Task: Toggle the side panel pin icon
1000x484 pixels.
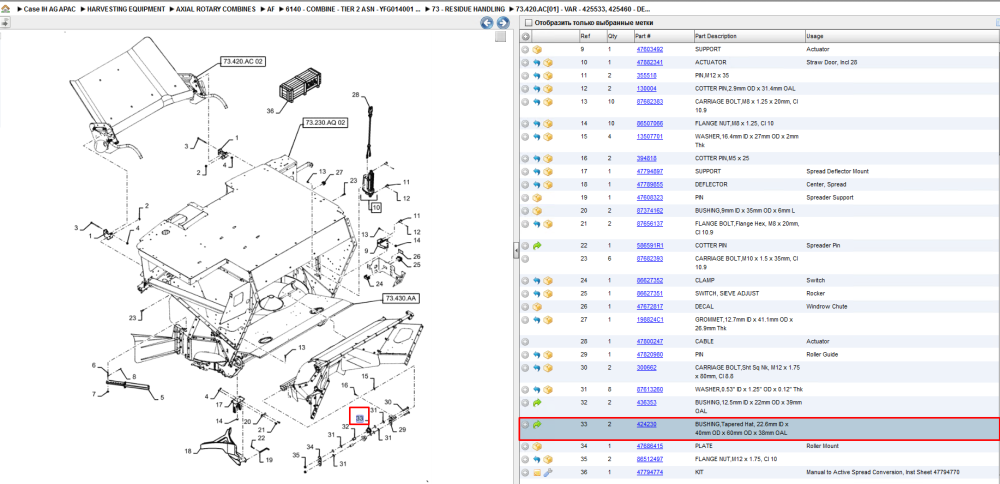Action: [5, 22]
